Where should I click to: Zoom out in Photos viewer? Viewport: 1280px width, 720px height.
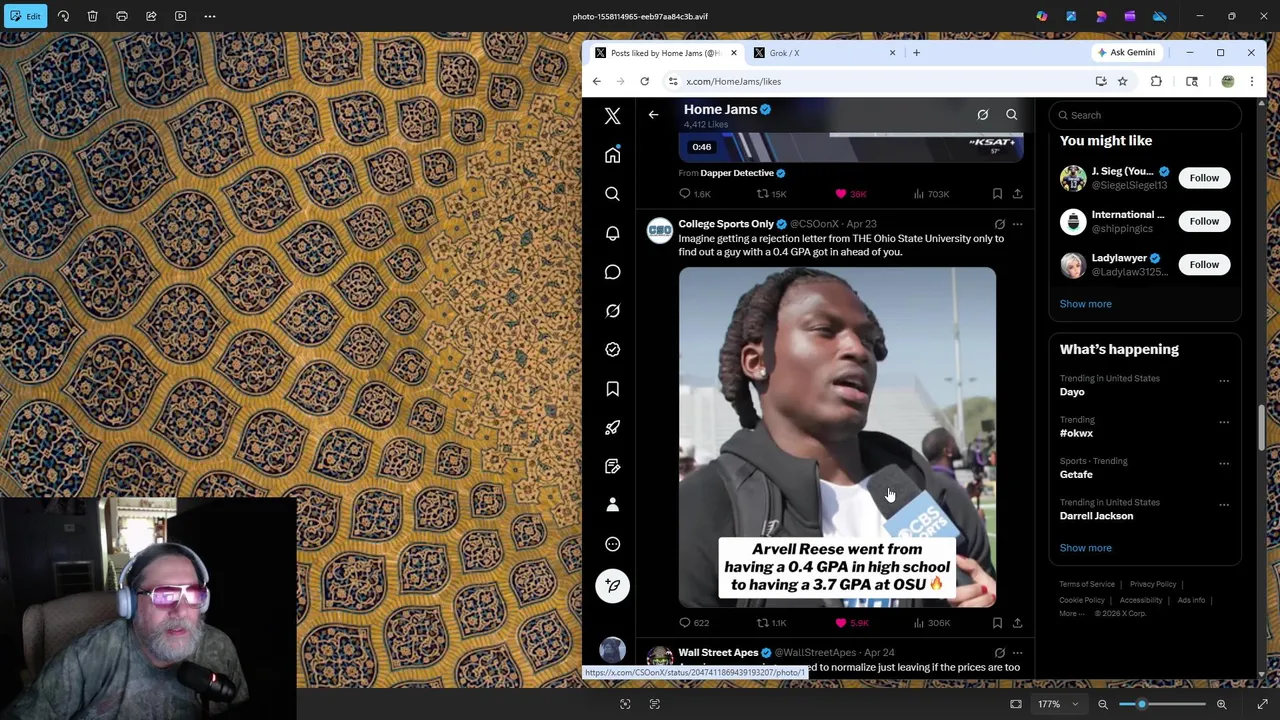click(1103, 704)
